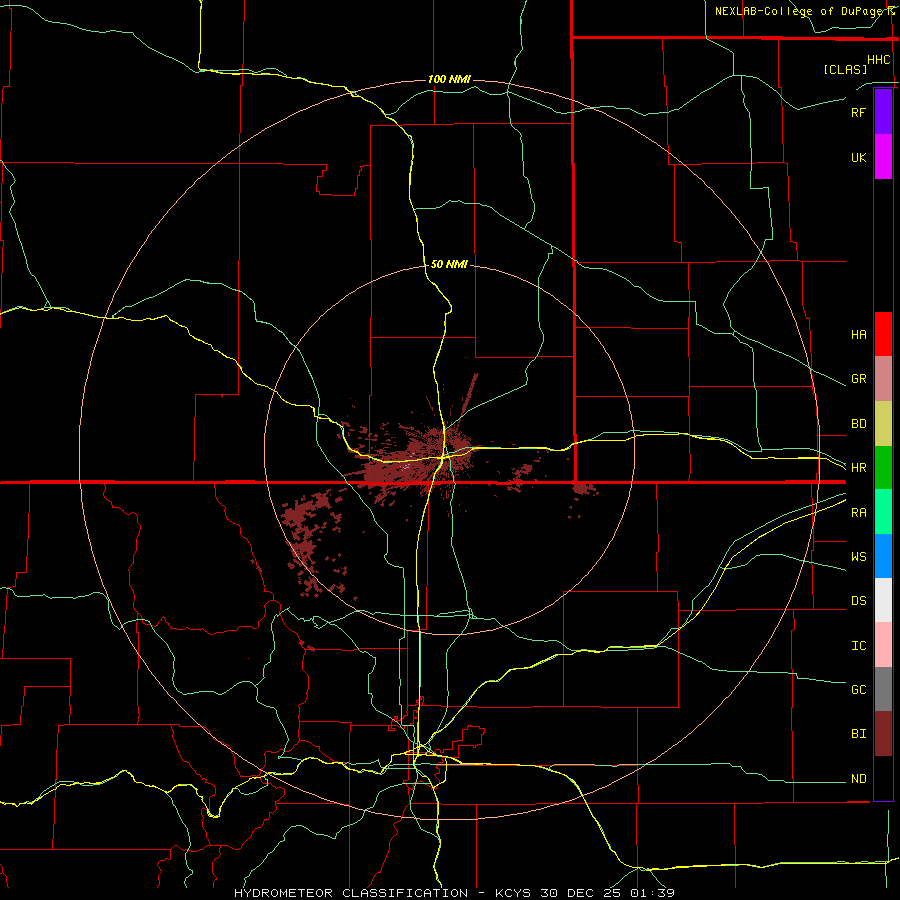Click the GC legend label
The image size is (900, 900).
click(x=858, y=690)
